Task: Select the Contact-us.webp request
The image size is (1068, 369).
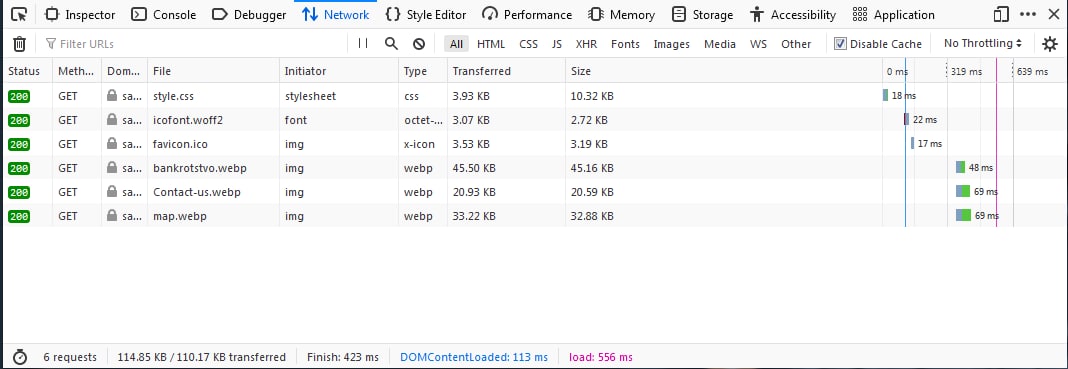Action: (x=534, y=192)
